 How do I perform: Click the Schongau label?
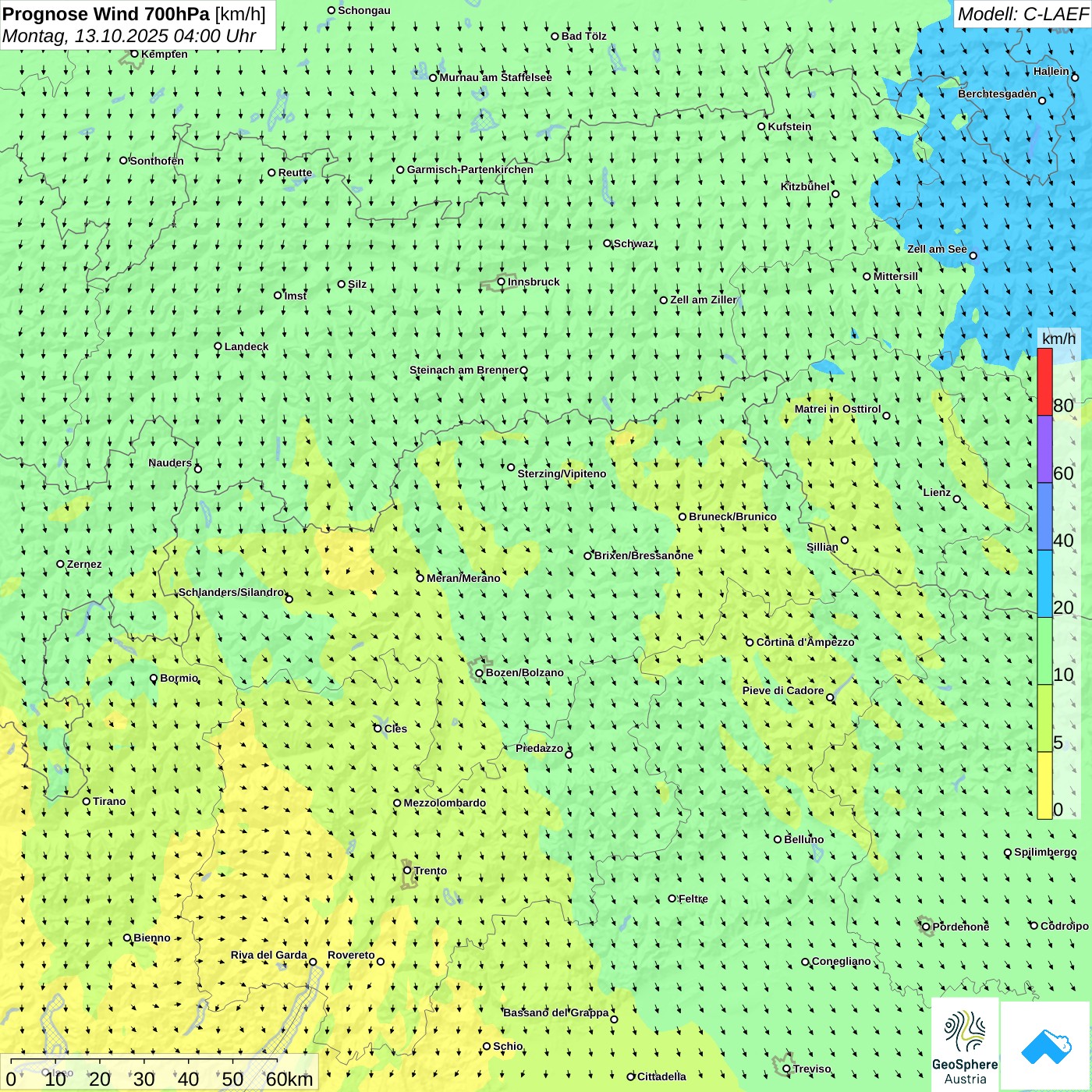tap(364, 10)
